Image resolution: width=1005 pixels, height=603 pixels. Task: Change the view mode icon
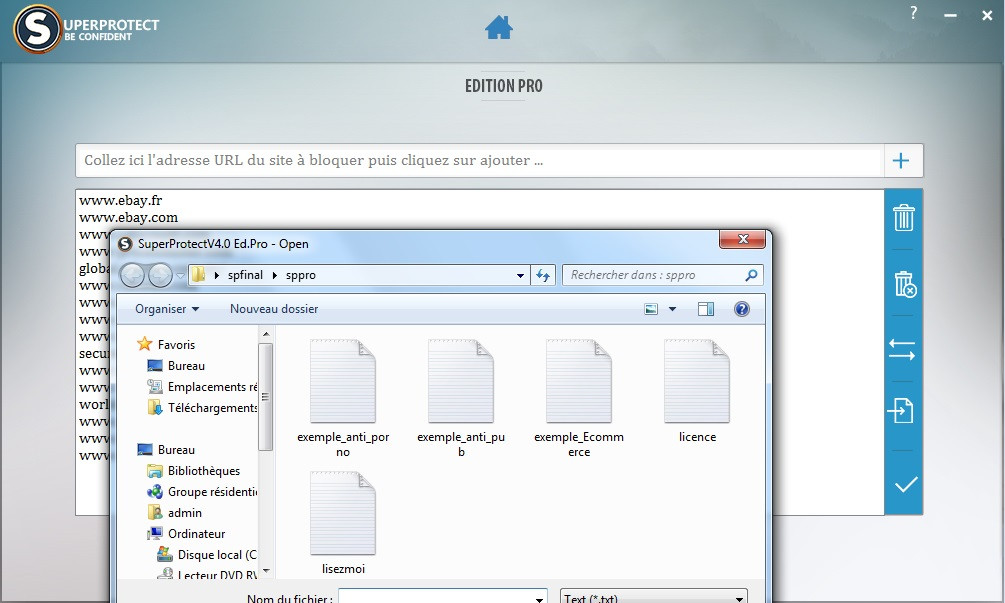[651, 310]
